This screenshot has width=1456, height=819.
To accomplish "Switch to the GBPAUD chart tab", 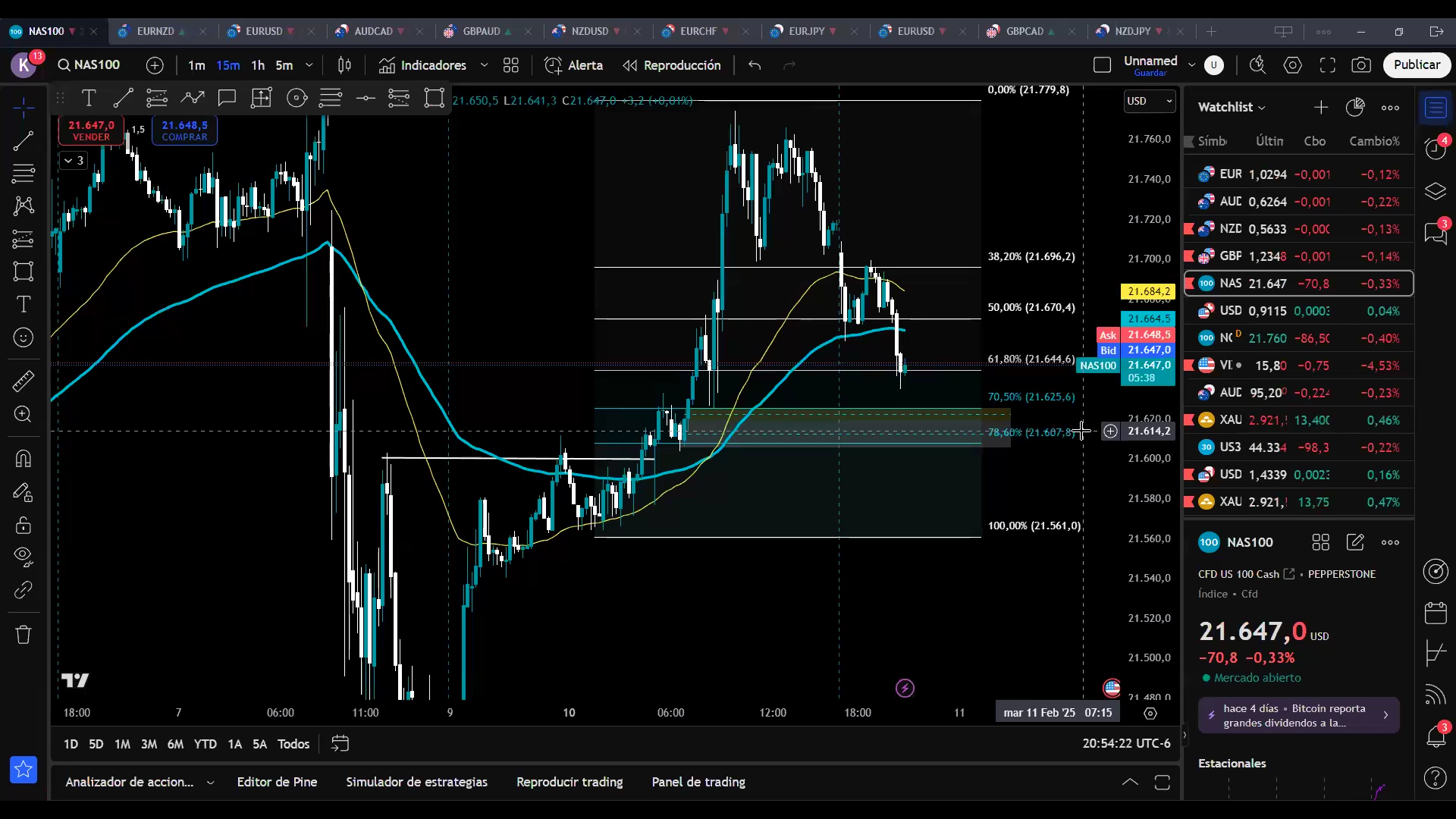I will click(481, 31).
